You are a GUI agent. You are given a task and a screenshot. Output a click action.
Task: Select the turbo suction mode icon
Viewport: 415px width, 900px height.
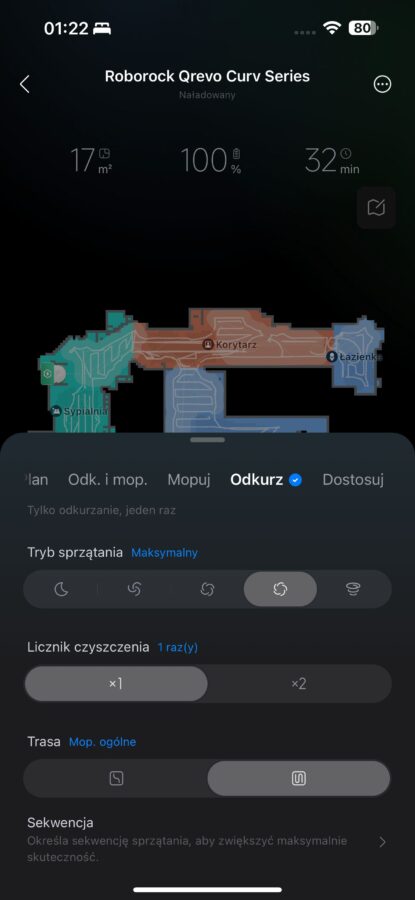(x=207, y=589)
